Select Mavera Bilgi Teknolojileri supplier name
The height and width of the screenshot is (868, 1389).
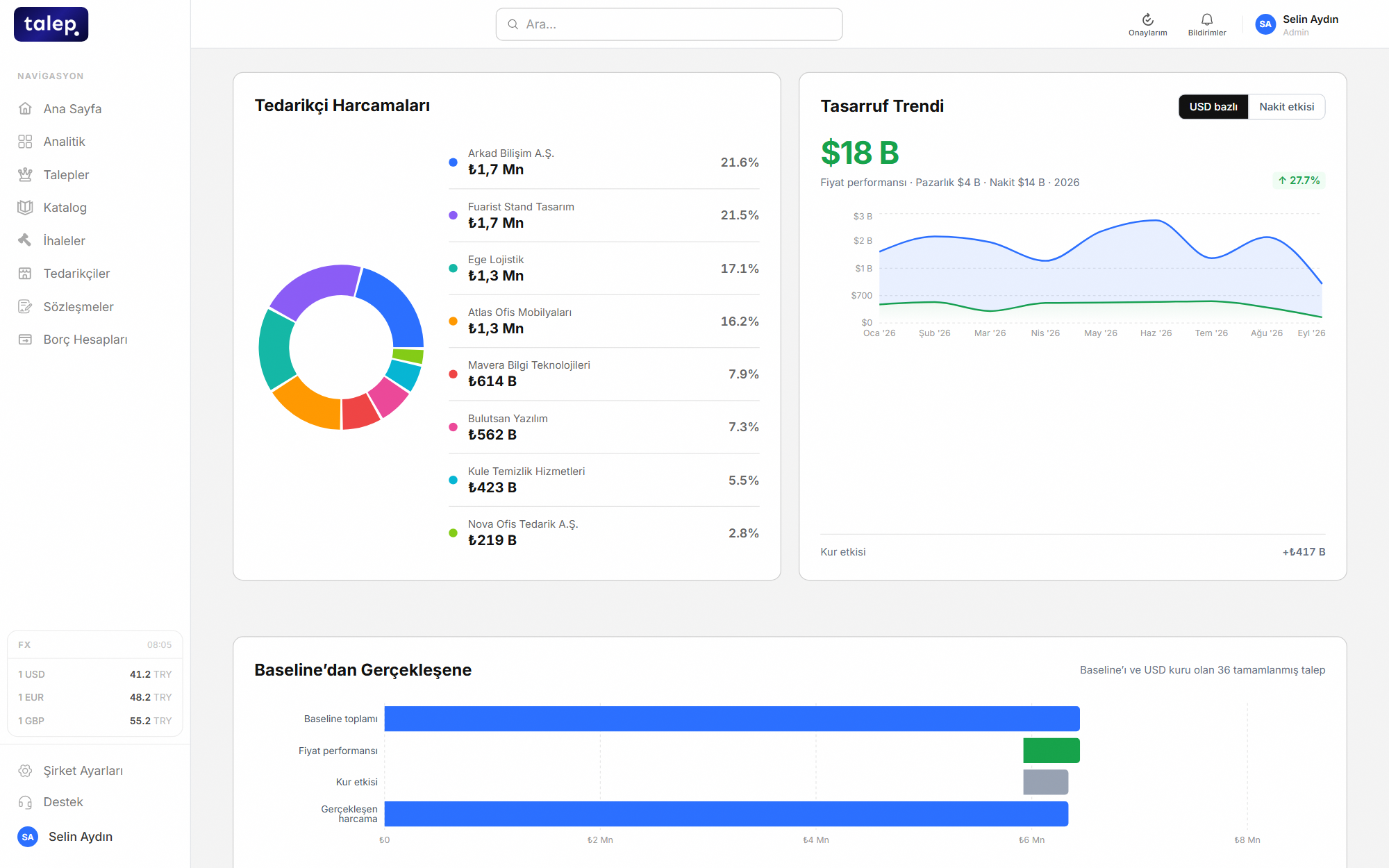pyautogui.click(x=529, y=365)
